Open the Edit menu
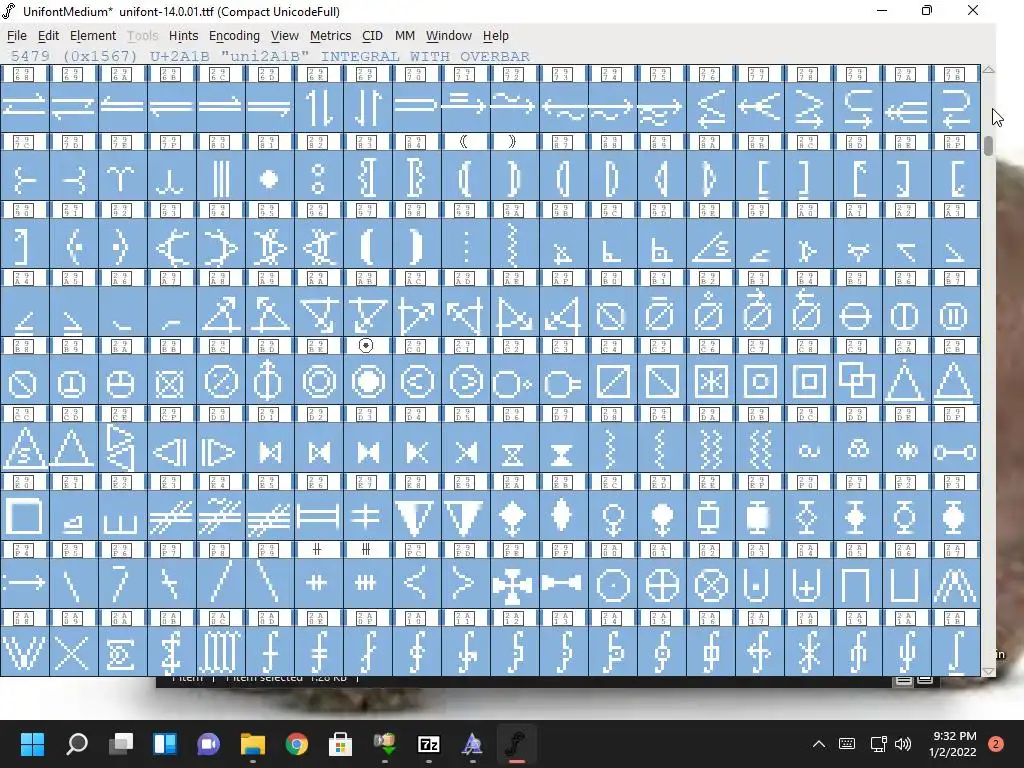The width and height of the screenshot is (1024, 768). click(x=48, y=36)
